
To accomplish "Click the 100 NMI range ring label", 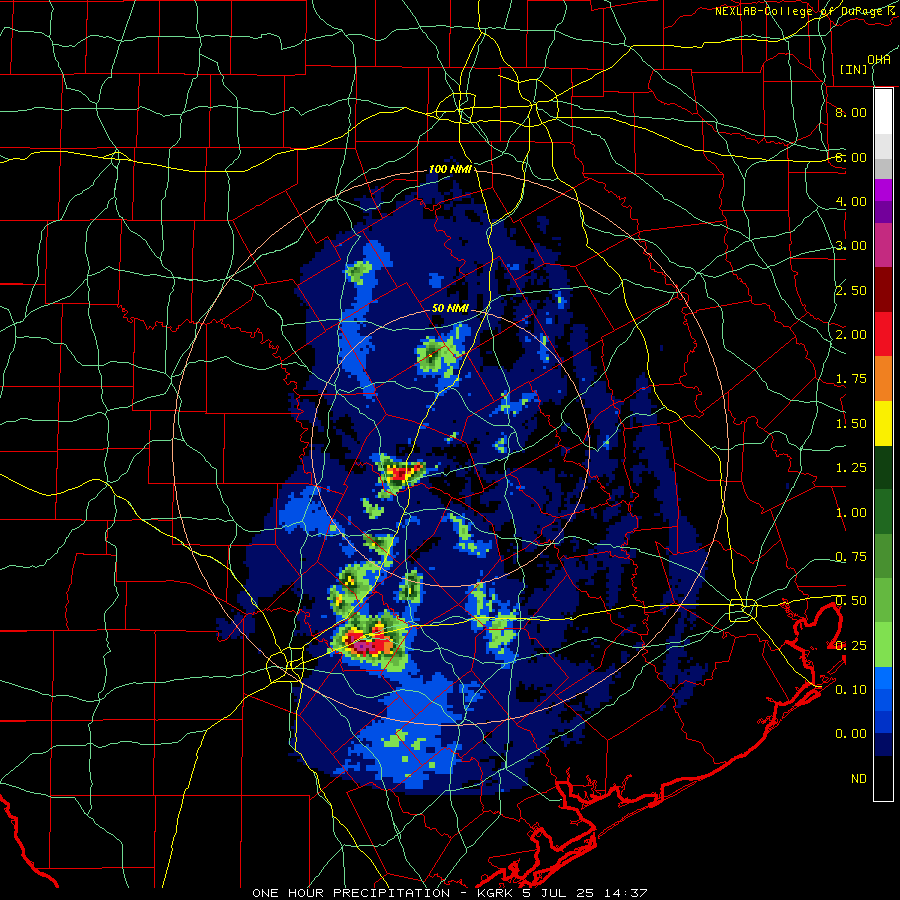I will 450,169.
